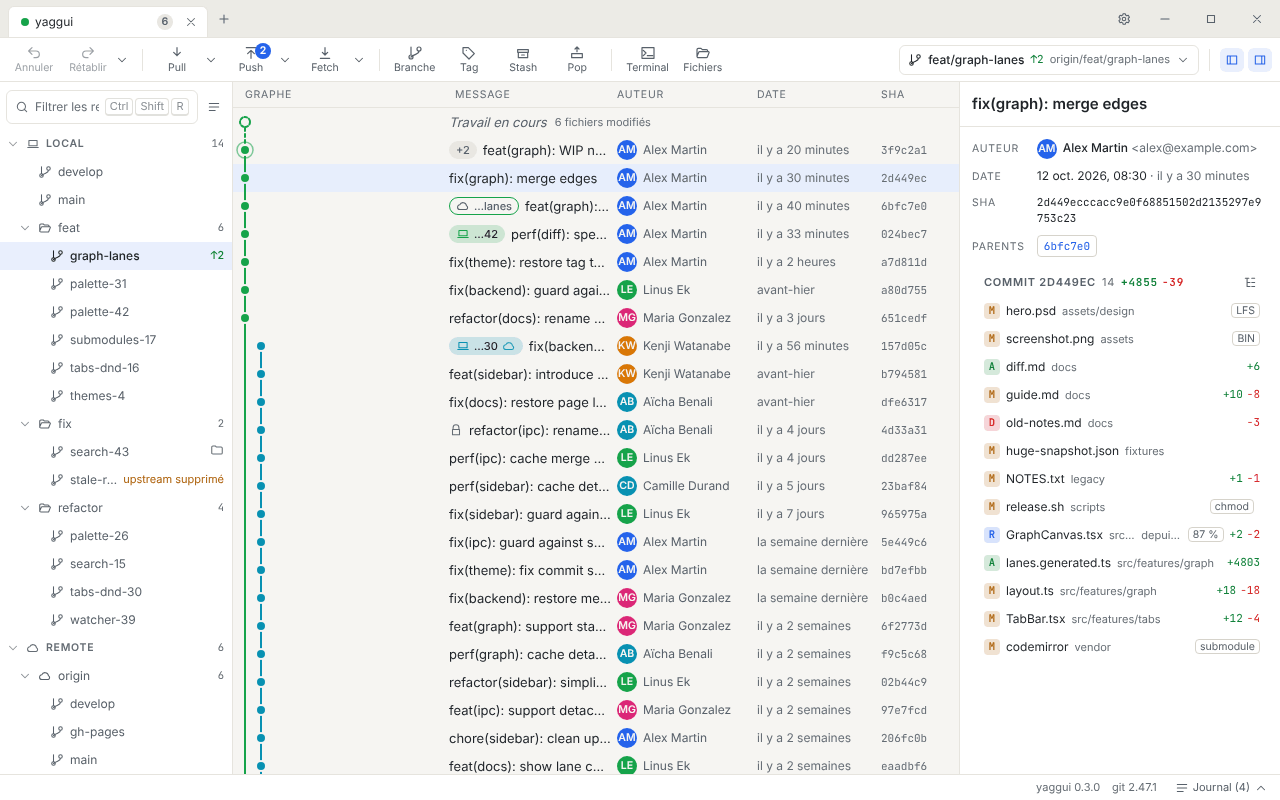Screen dimensions: 1280x800
Task: Open the settings gear icon
Action: click(1124, 19)
